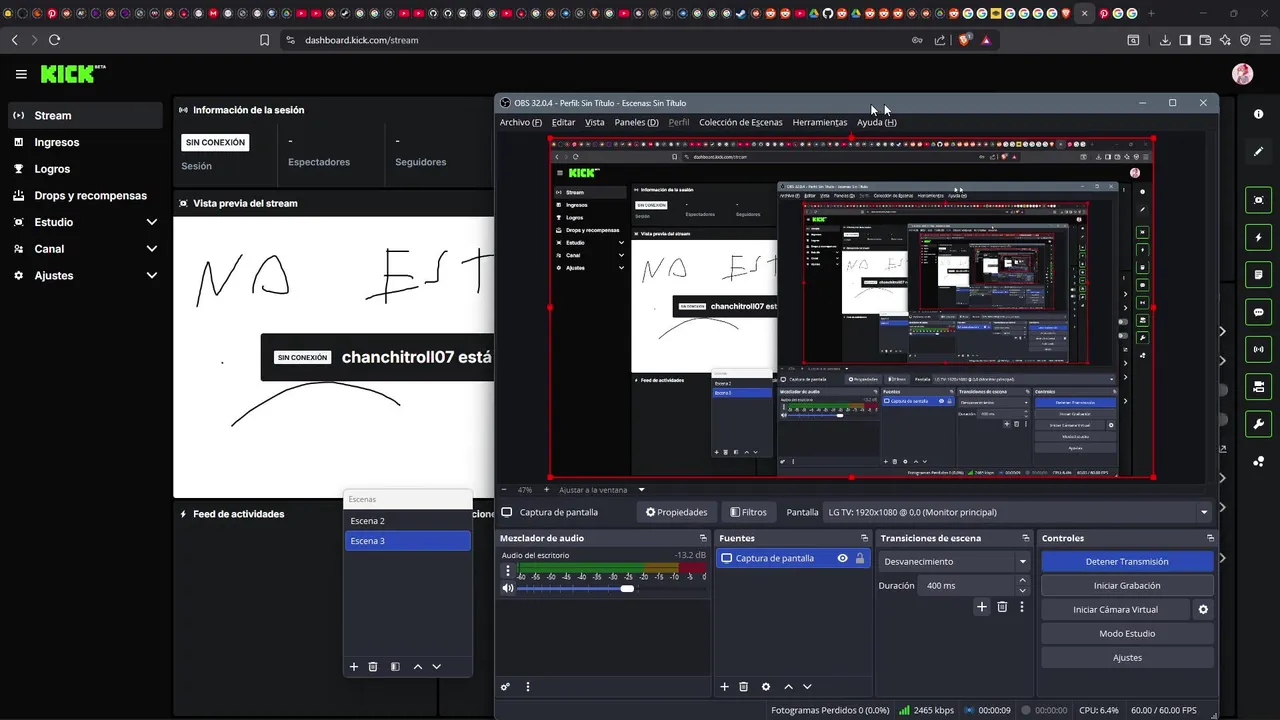Open Propiedades for the selected source

[x=677, y=512]
